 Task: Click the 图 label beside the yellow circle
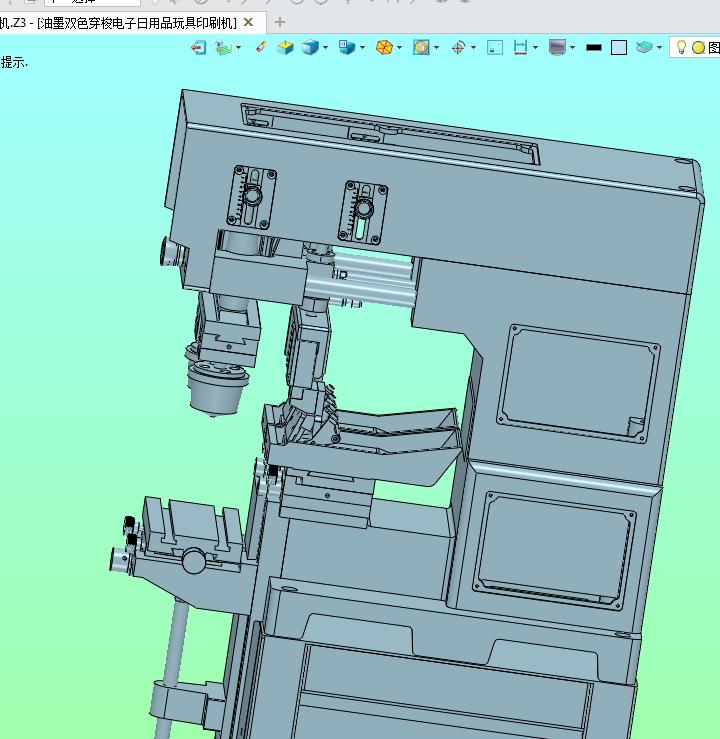713,48
